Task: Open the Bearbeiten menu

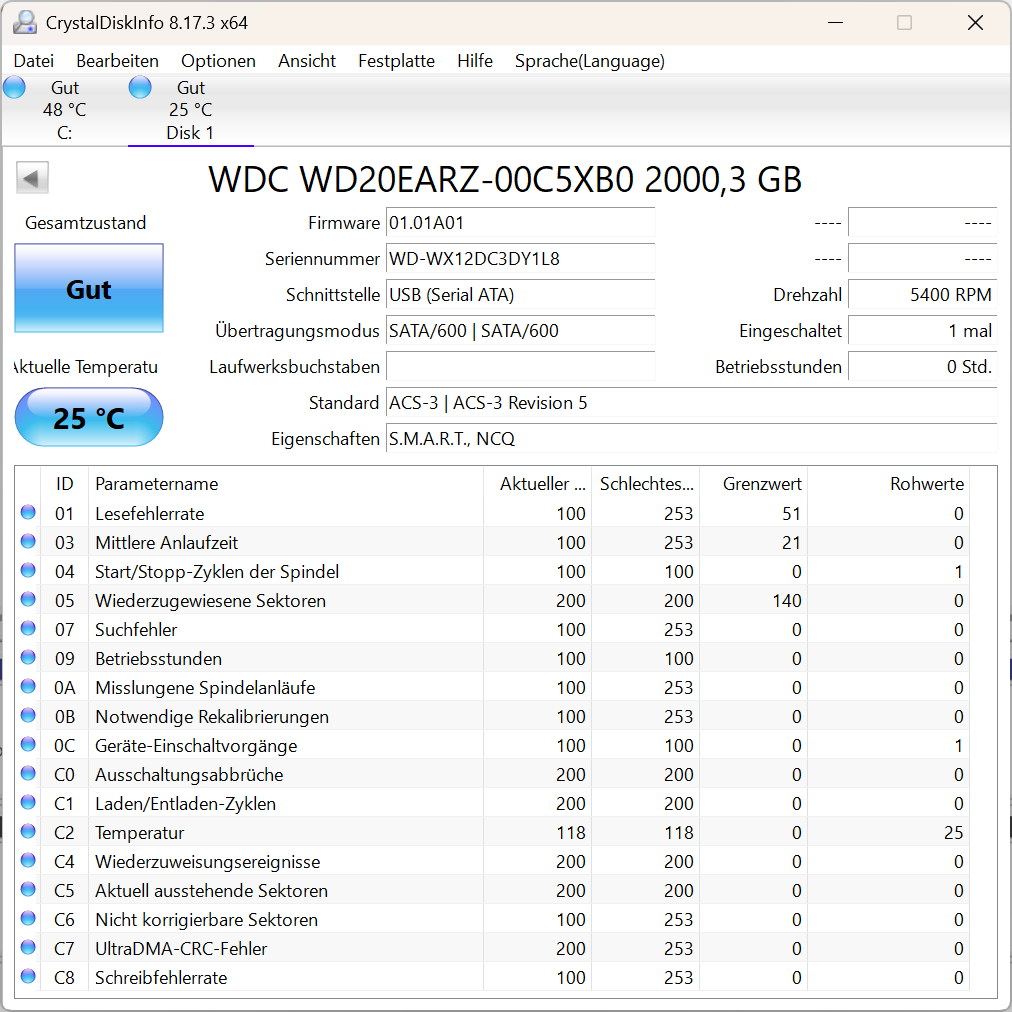Action: pos(117,61)
